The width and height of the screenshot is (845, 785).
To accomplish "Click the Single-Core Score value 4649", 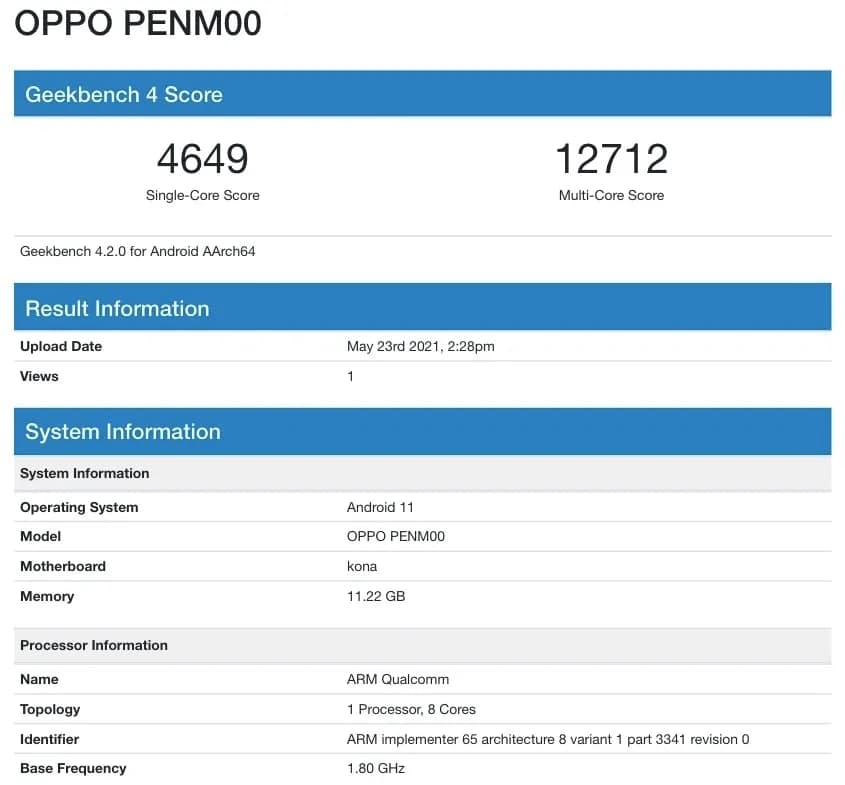I will (202, 158).
